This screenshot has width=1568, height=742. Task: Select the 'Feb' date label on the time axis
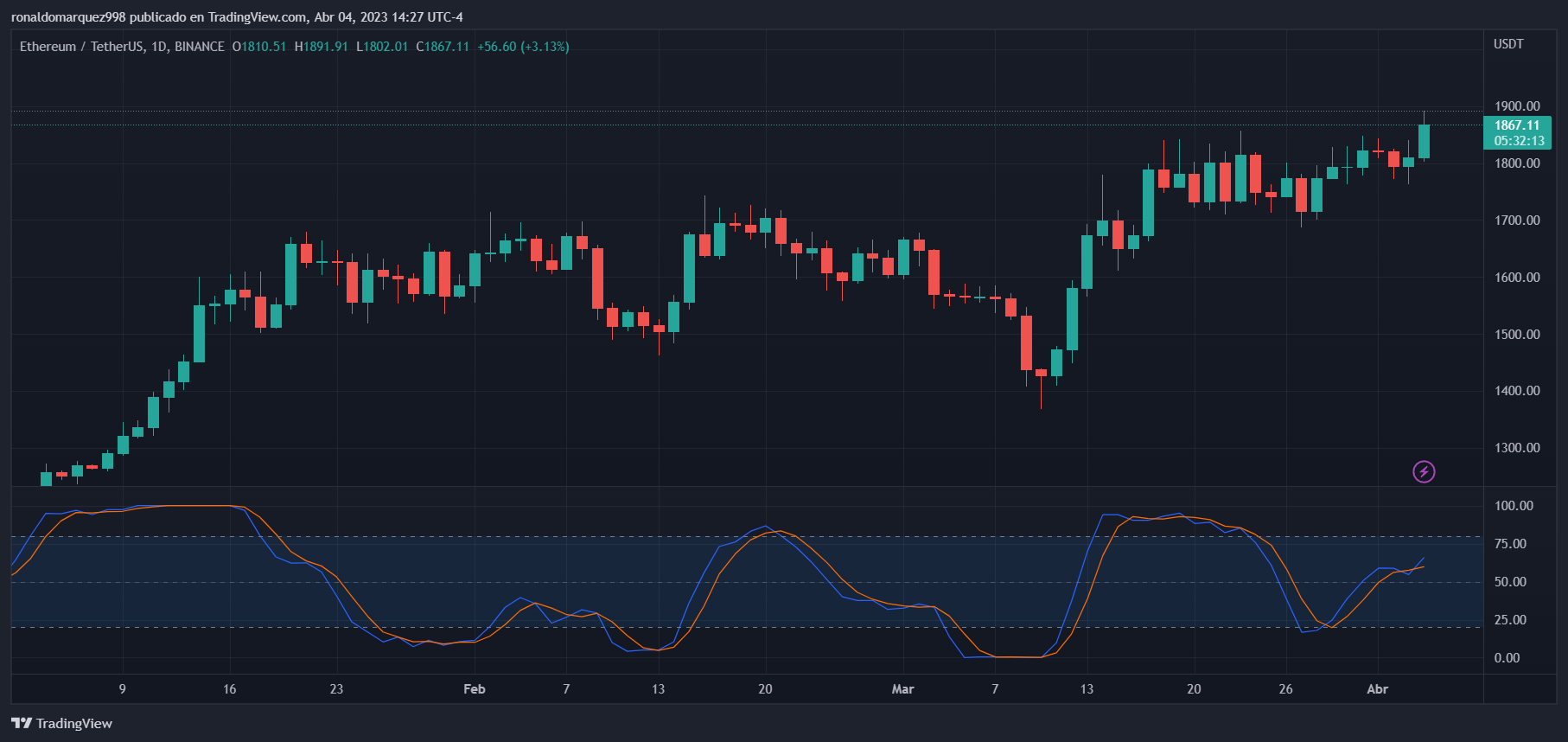474,689
